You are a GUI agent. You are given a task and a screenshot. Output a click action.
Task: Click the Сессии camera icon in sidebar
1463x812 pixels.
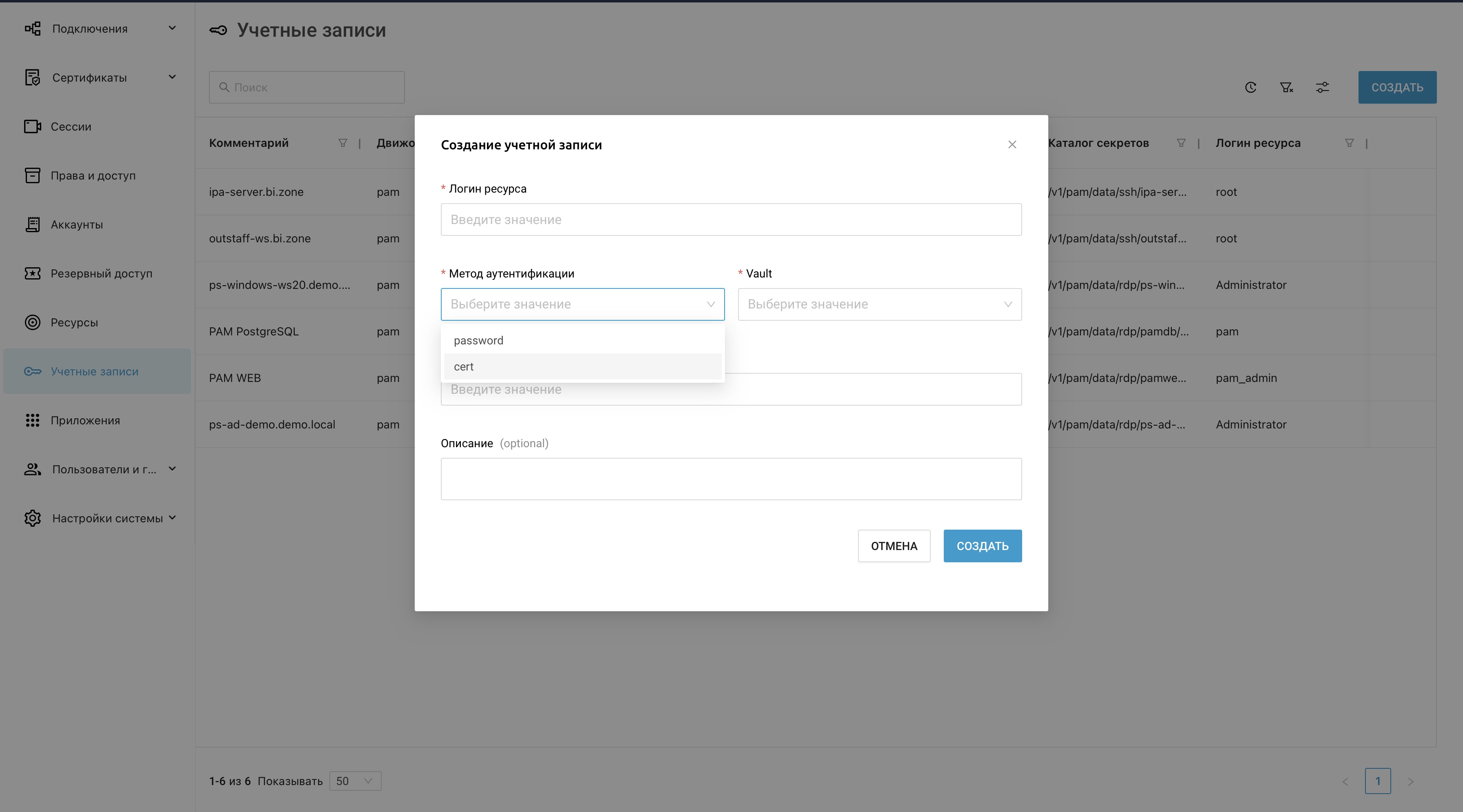pos(32,126)
